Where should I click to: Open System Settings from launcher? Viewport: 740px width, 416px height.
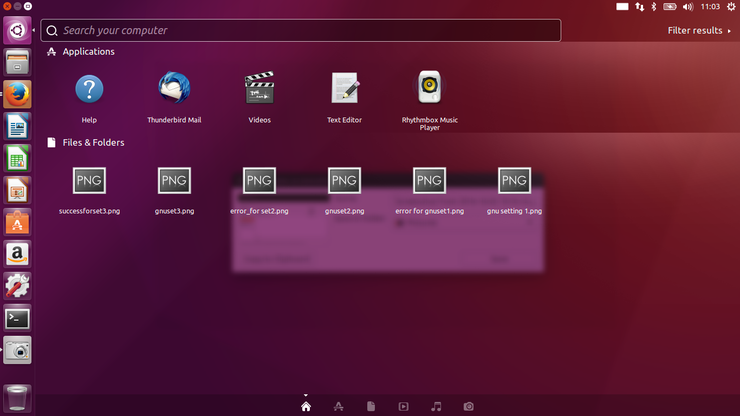point(17,286)
